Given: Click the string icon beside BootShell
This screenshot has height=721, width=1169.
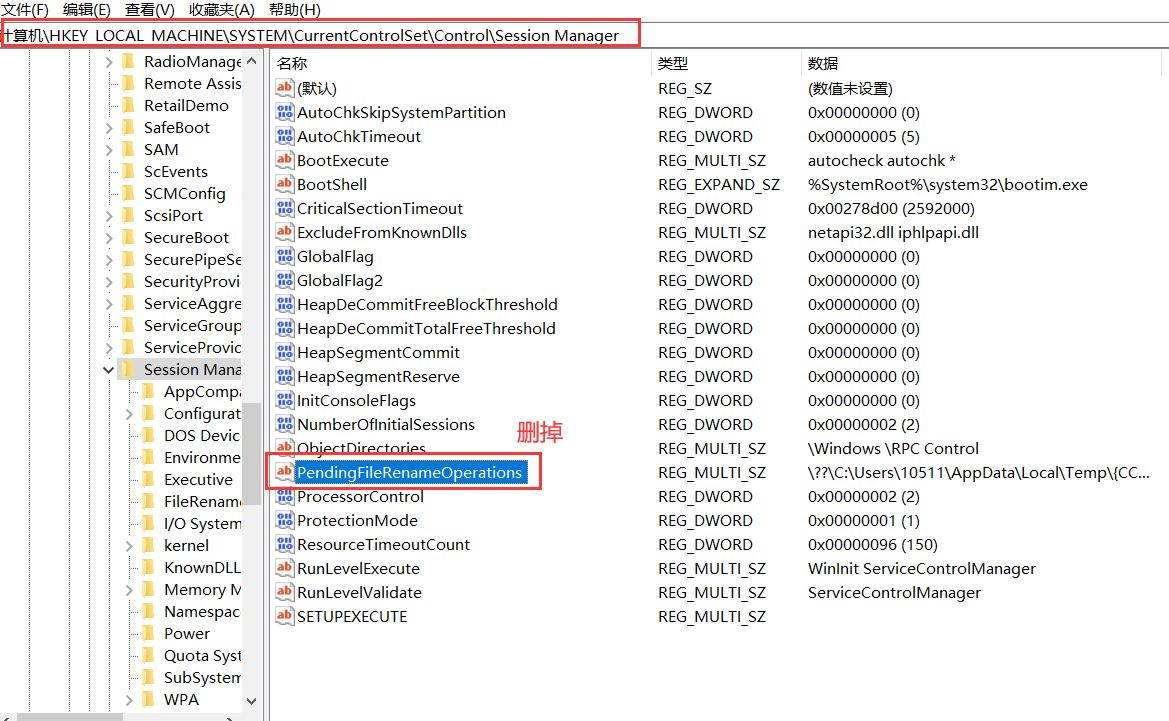Looking at the screenshot, I should (x=284, y=184).
